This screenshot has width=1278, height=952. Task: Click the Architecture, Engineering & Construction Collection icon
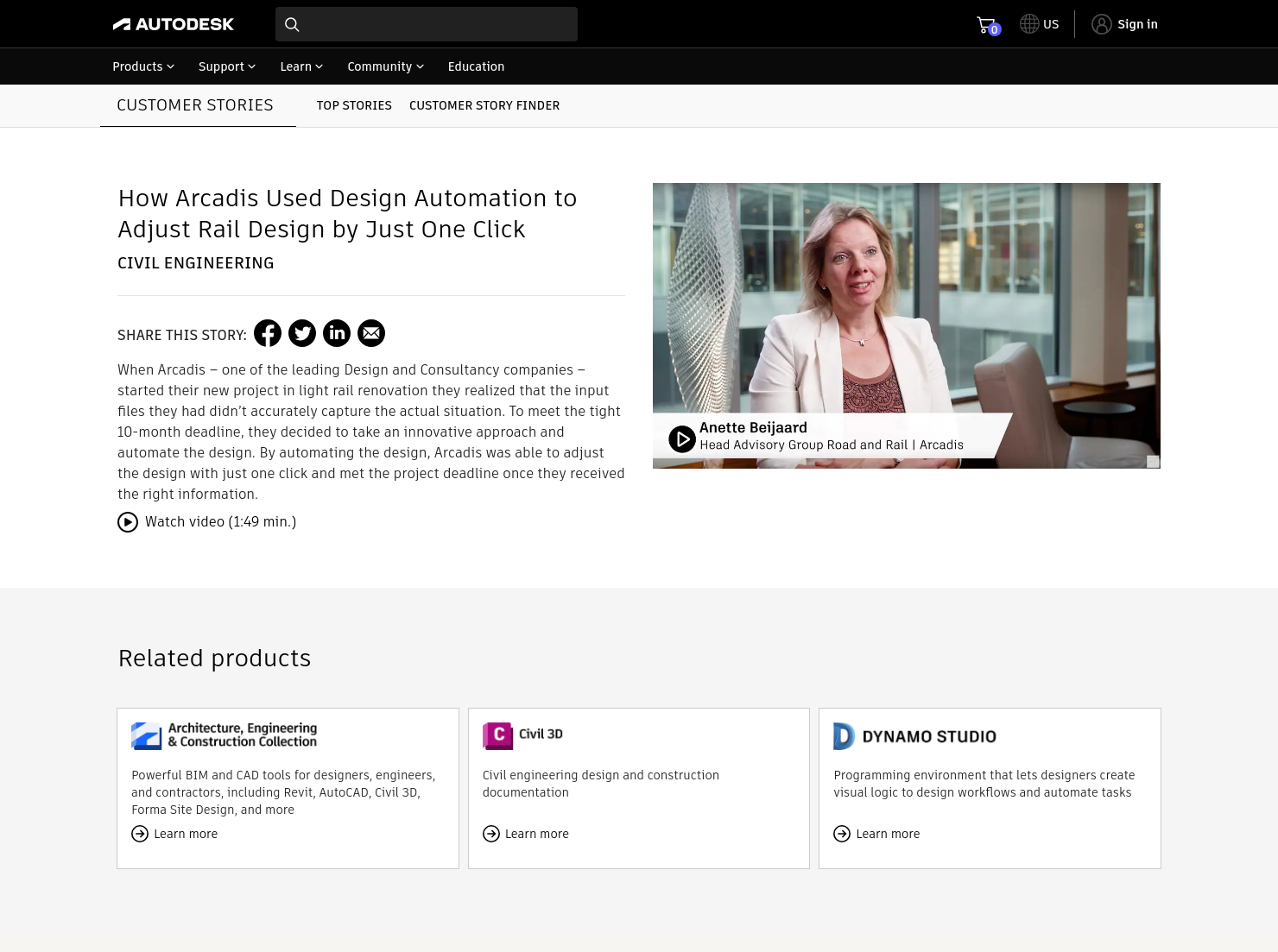(x=146, y=735)
